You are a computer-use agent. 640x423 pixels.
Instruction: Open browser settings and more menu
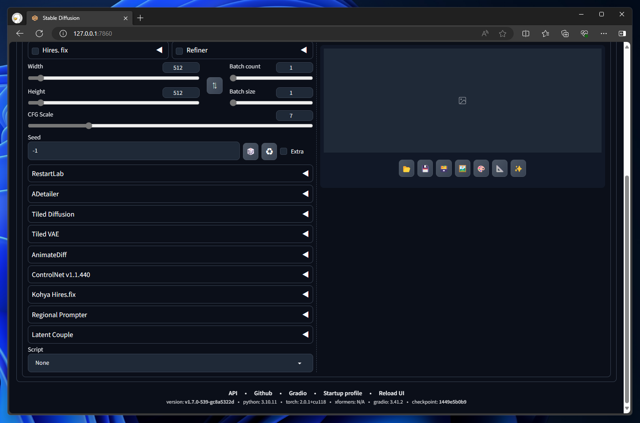(604, 33)
